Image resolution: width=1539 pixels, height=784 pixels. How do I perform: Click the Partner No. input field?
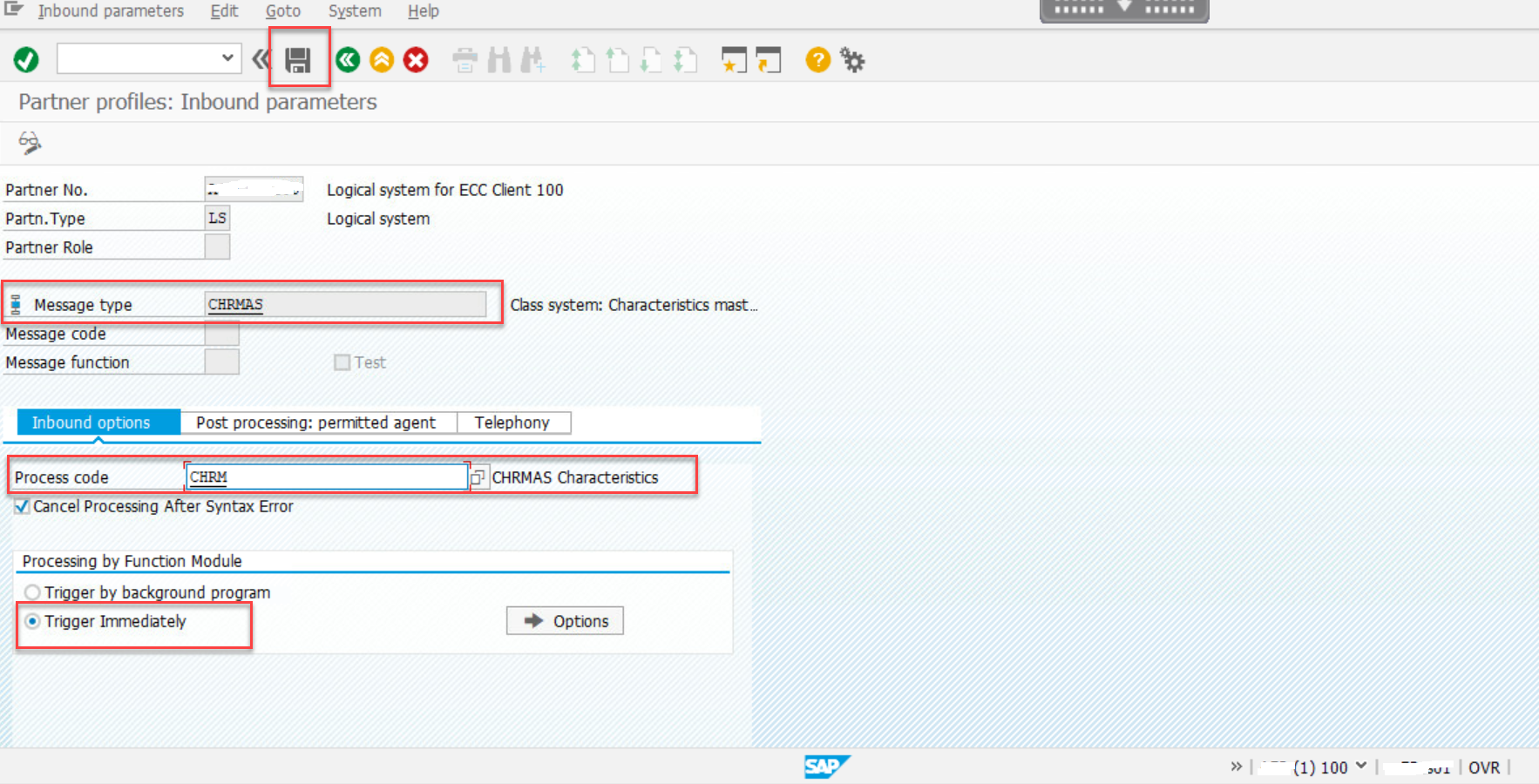(x=254, y=189)
